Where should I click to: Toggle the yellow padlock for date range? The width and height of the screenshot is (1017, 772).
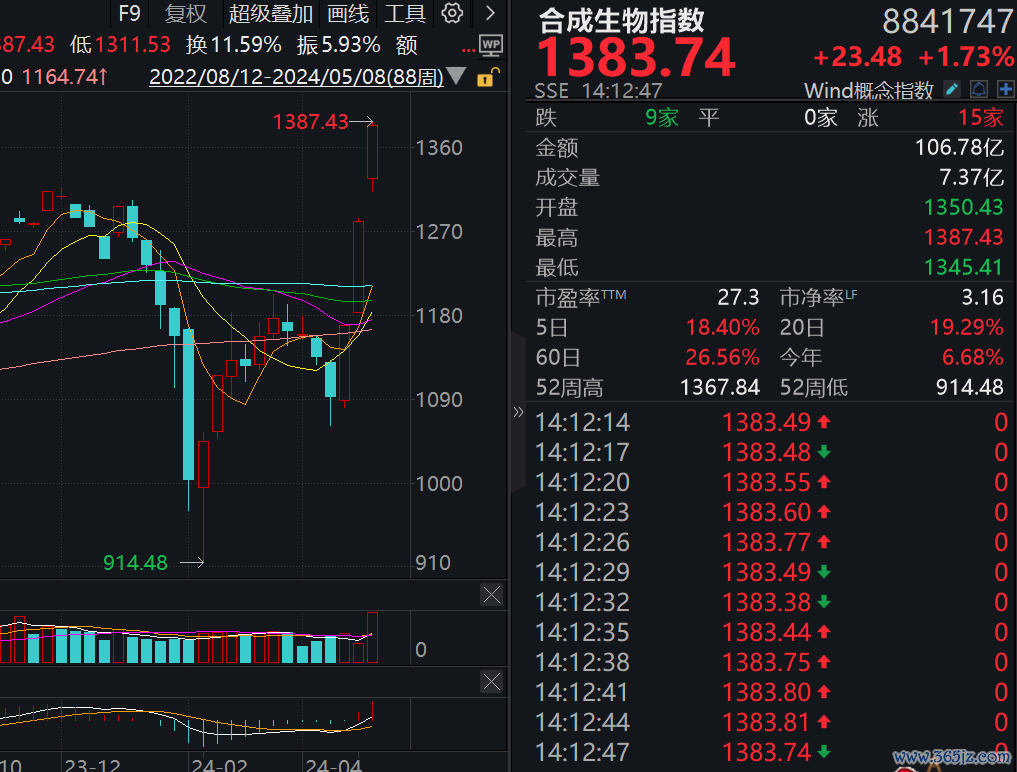coord(488,77)
